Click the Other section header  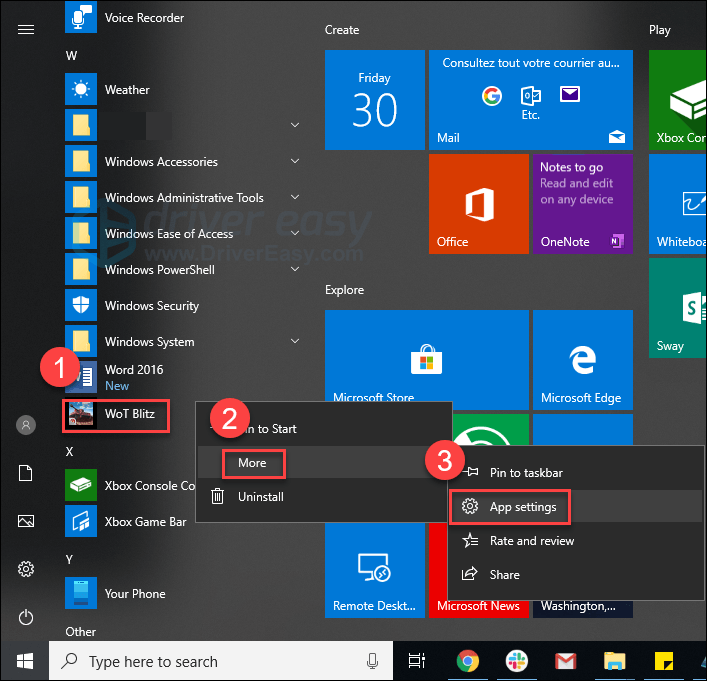click(81, 631)
